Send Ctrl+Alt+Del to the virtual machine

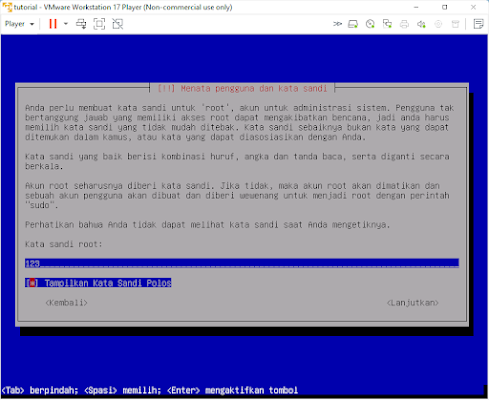[81, 24]
